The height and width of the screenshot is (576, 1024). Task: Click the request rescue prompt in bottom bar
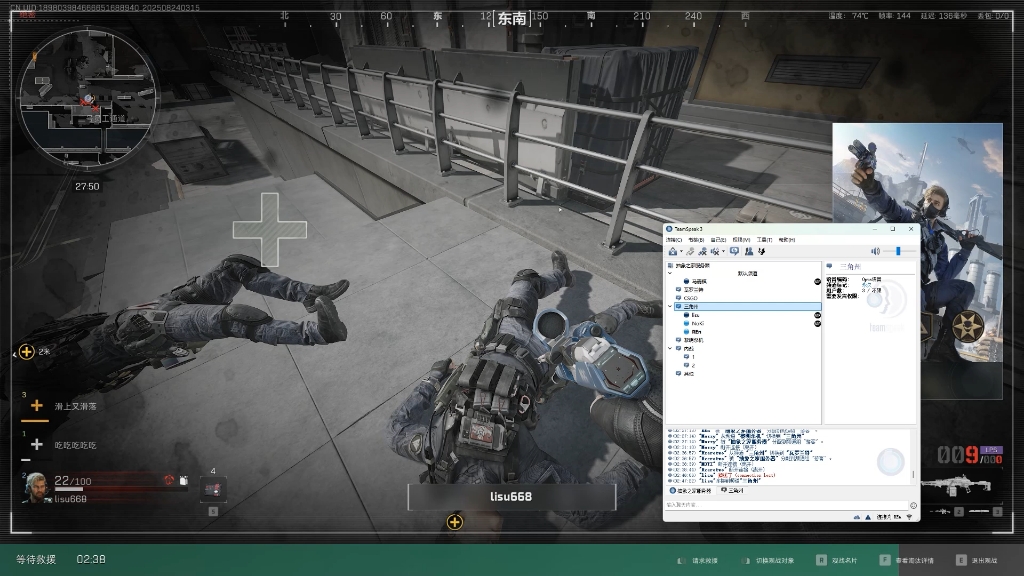pos(697,560)
